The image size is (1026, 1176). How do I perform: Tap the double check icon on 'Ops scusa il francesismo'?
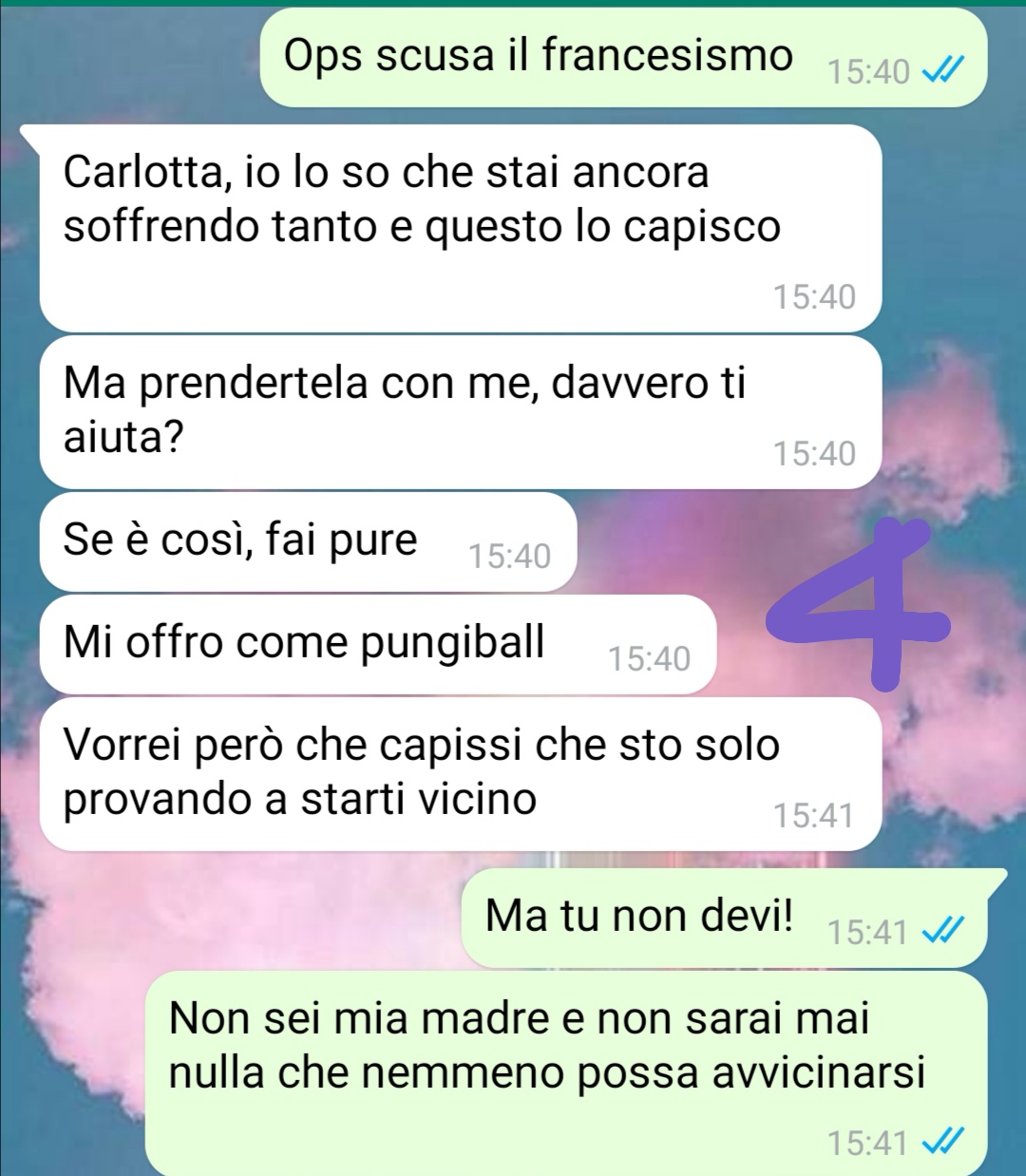pos(944,70)
